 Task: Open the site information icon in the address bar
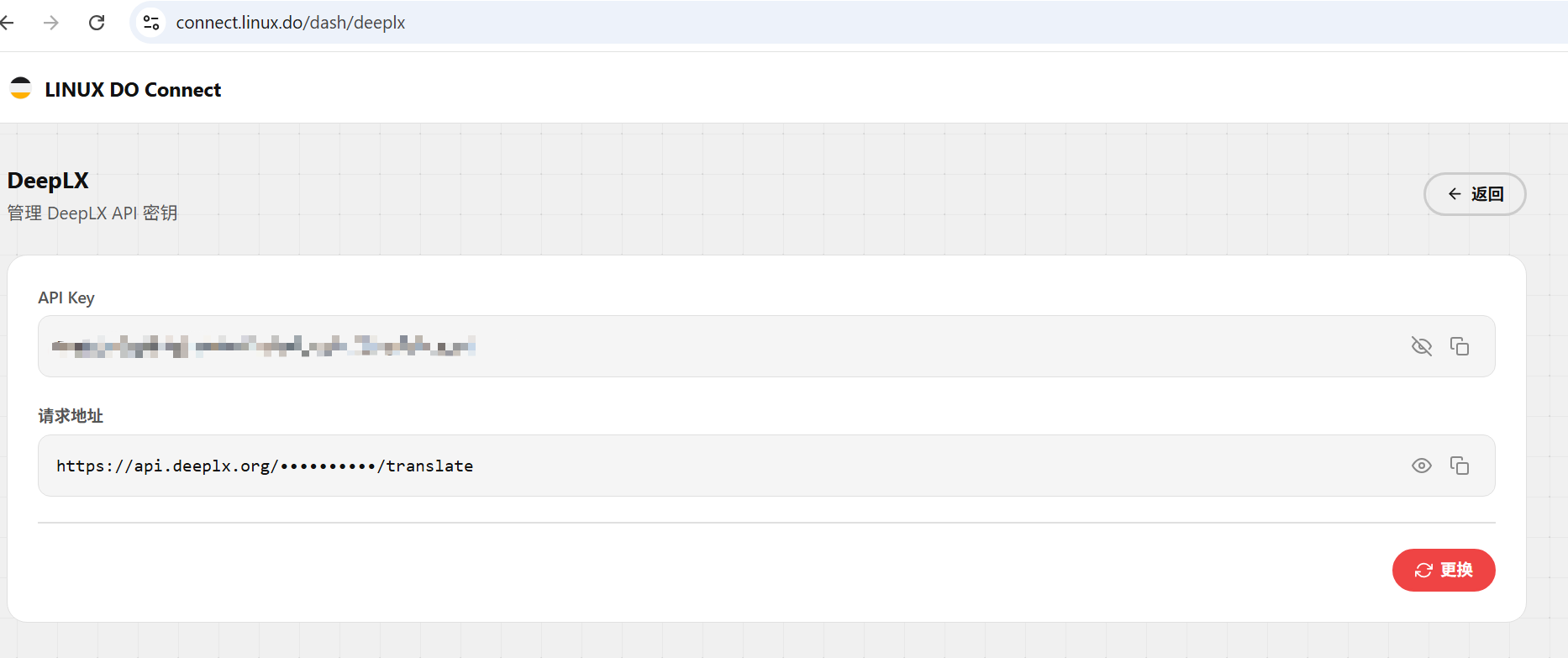click(151, 23)
